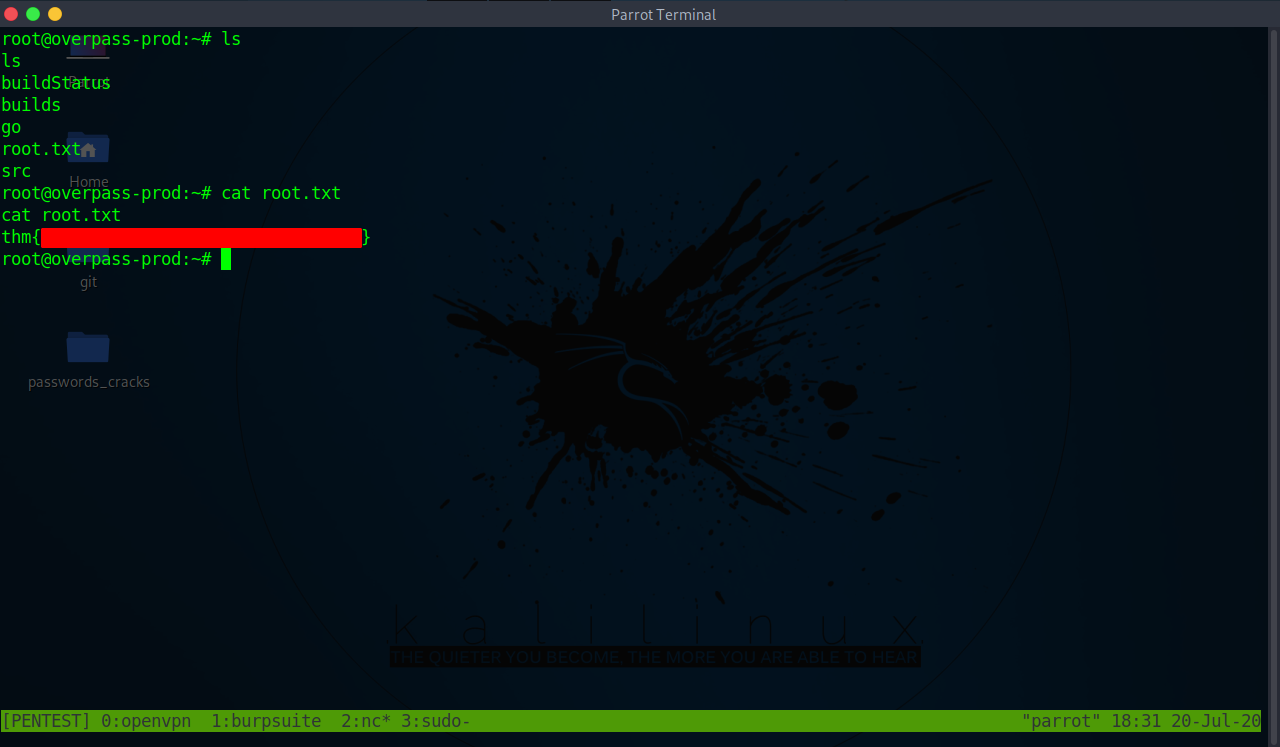This screenshot has width=1280, height=747.
Task: Click the green window button in title bar
Action: click(x=33, y=14)
